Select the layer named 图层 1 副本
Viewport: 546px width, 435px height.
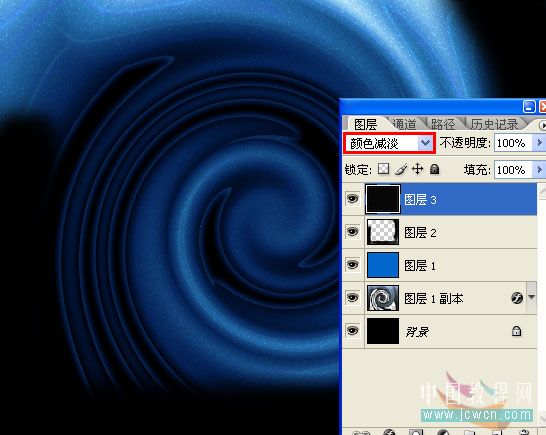pyautogui.click(x=434, y=298)
